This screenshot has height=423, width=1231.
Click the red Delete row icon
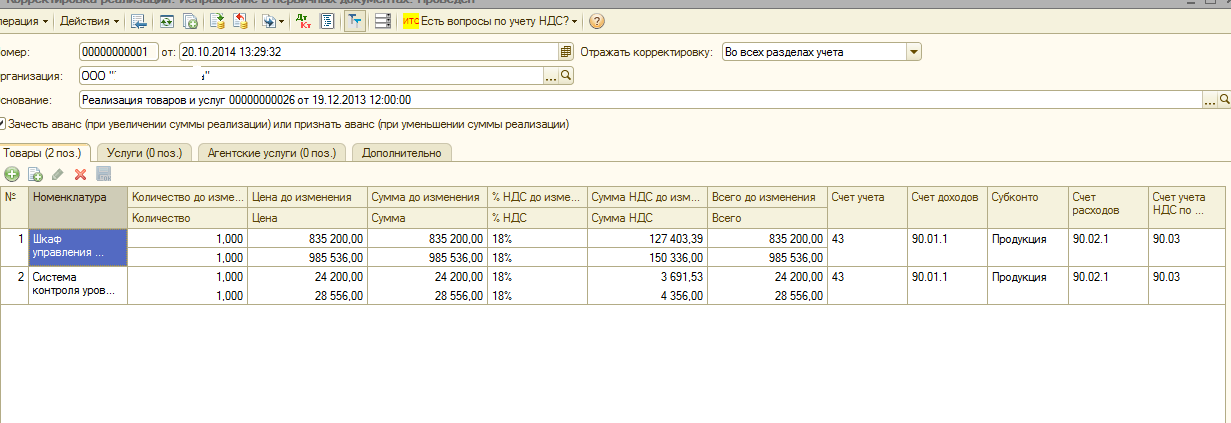coord(80,174)
